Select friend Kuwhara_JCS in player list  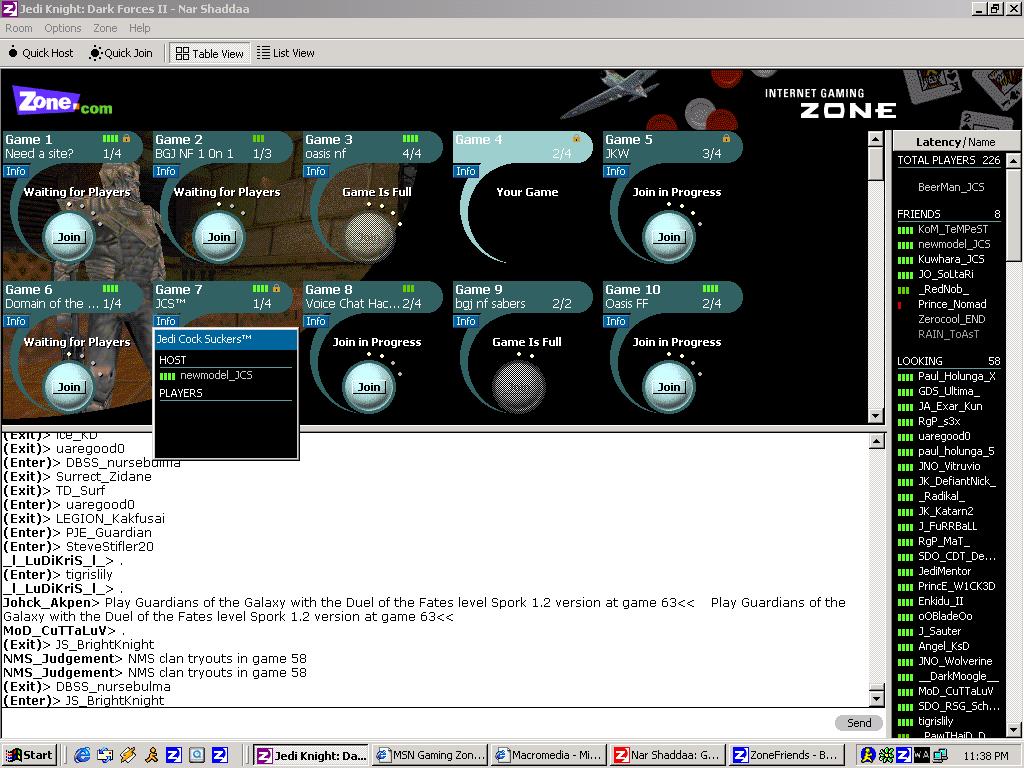point(951,259)
